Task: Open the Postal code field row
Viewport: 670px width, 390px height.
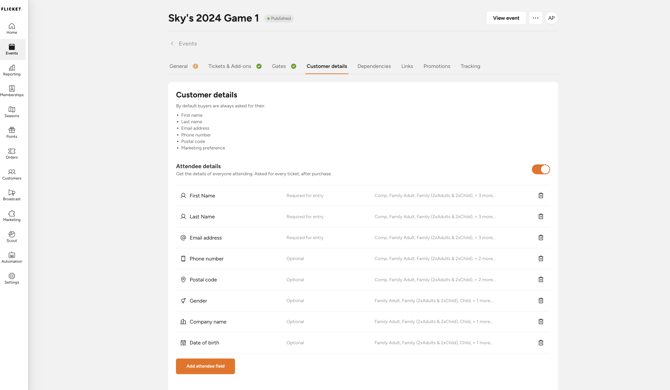Action: pos(363,279)
